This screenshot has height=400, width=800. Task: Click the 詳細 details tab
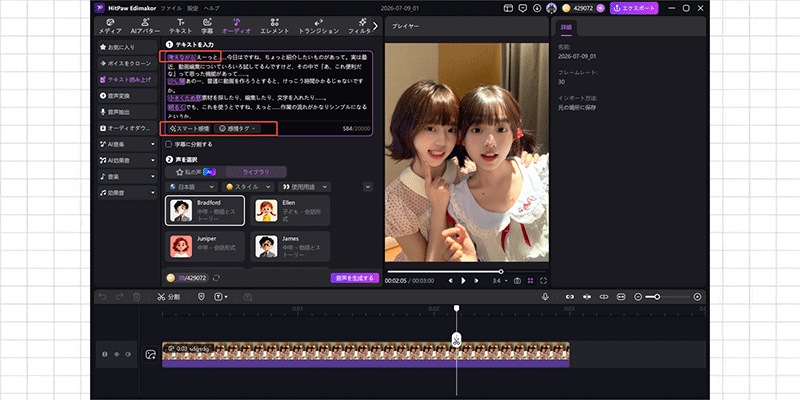(566, 27)
